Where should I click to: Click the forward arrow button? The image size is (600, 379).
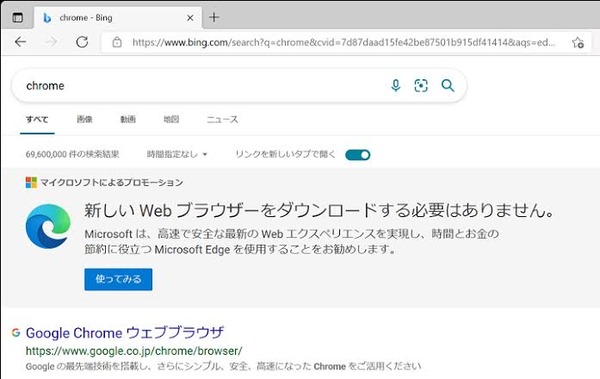click(x=51, y=42)
